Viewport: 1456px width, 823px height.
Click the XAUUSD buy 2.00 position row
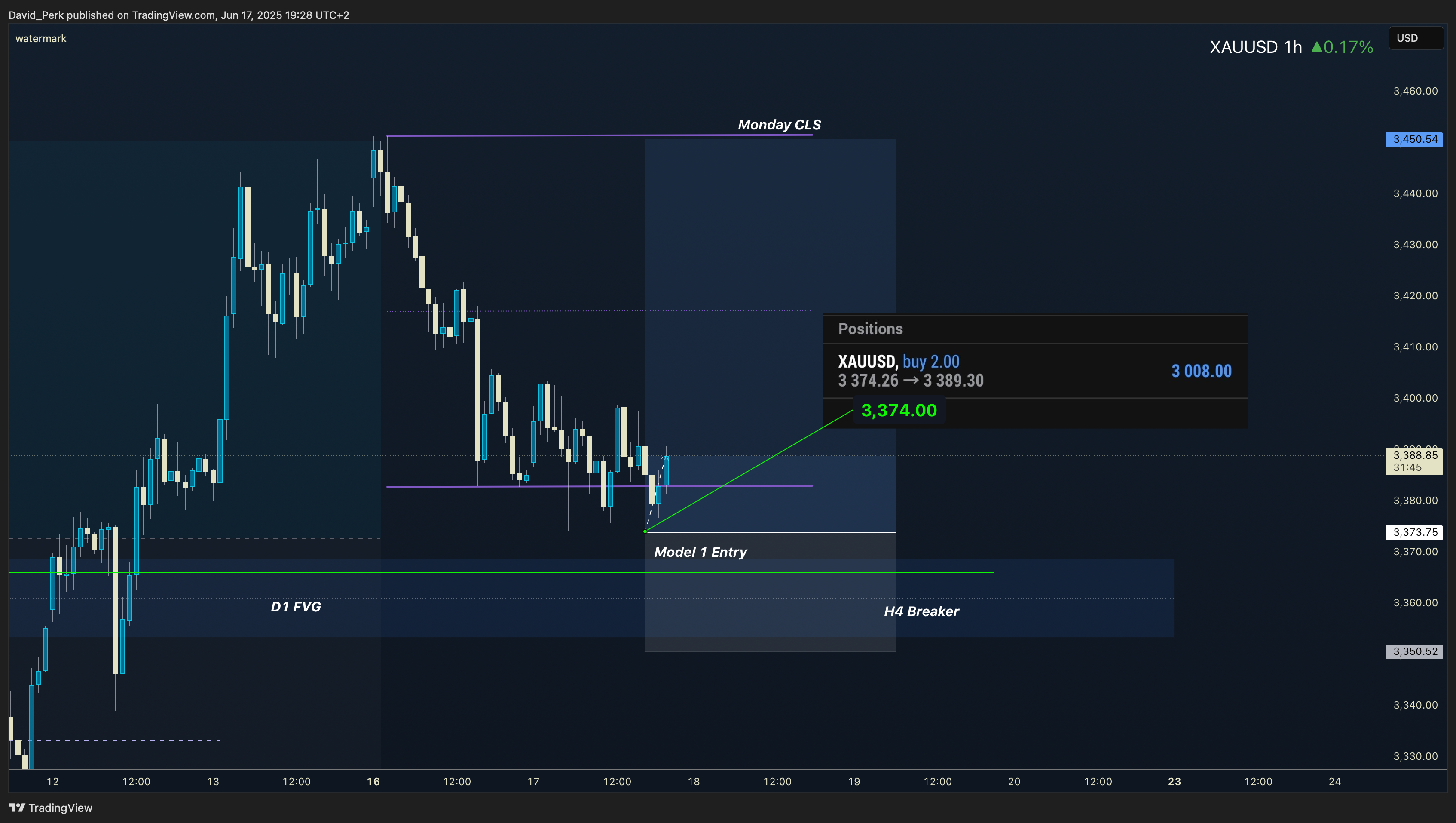point(1035,371)
